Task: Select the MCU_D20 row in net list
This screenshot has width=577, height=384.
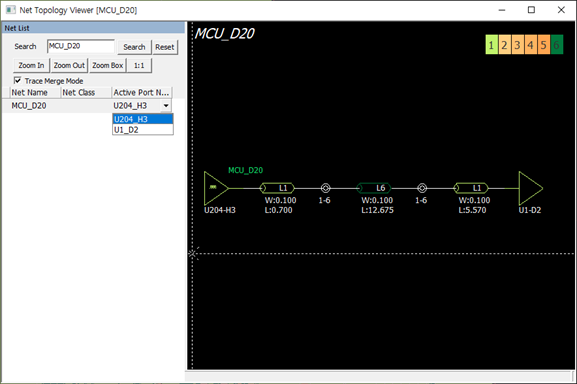Action: (87, 106)
